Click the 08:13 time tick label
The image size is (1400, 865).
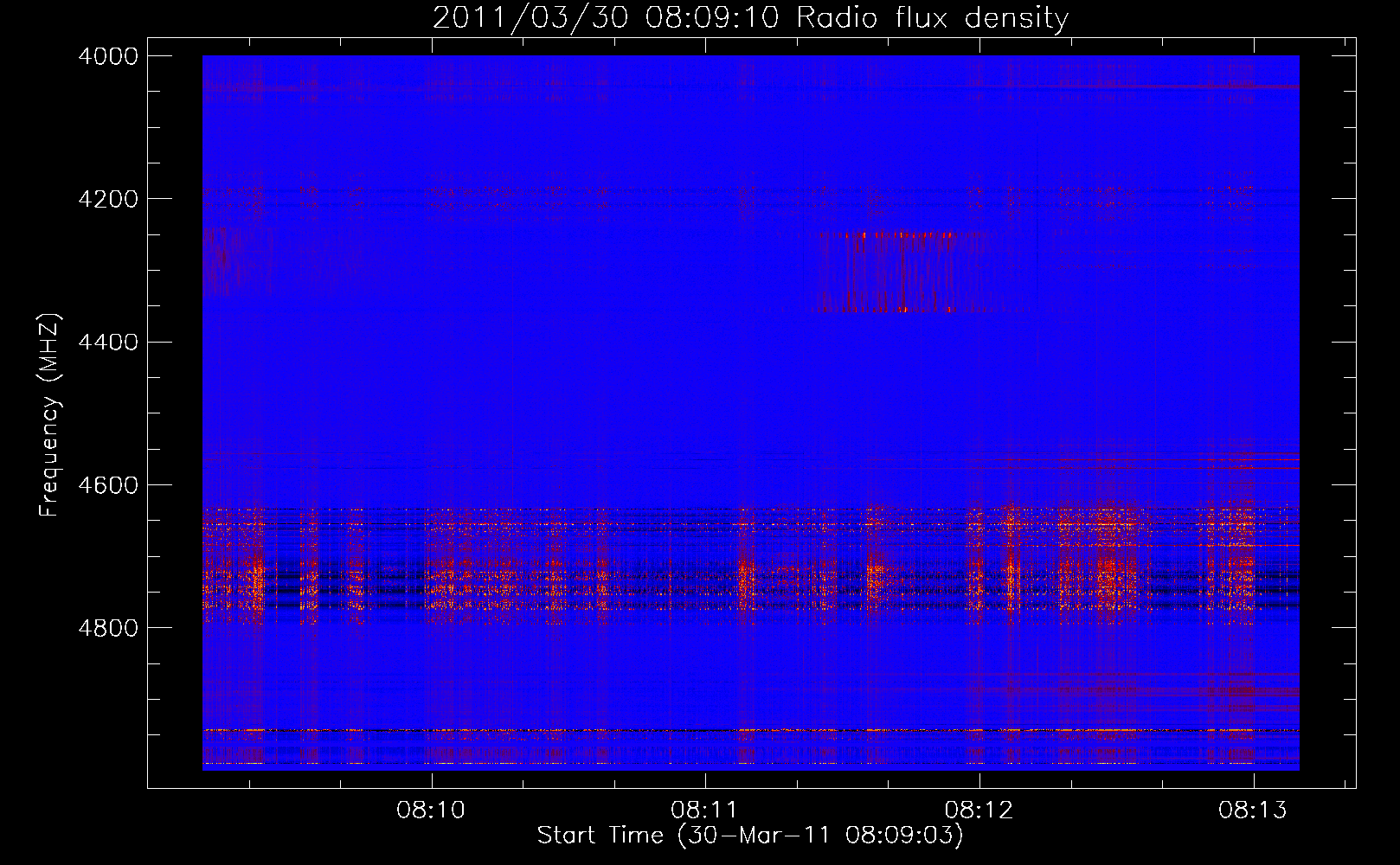click(1253, 811)
